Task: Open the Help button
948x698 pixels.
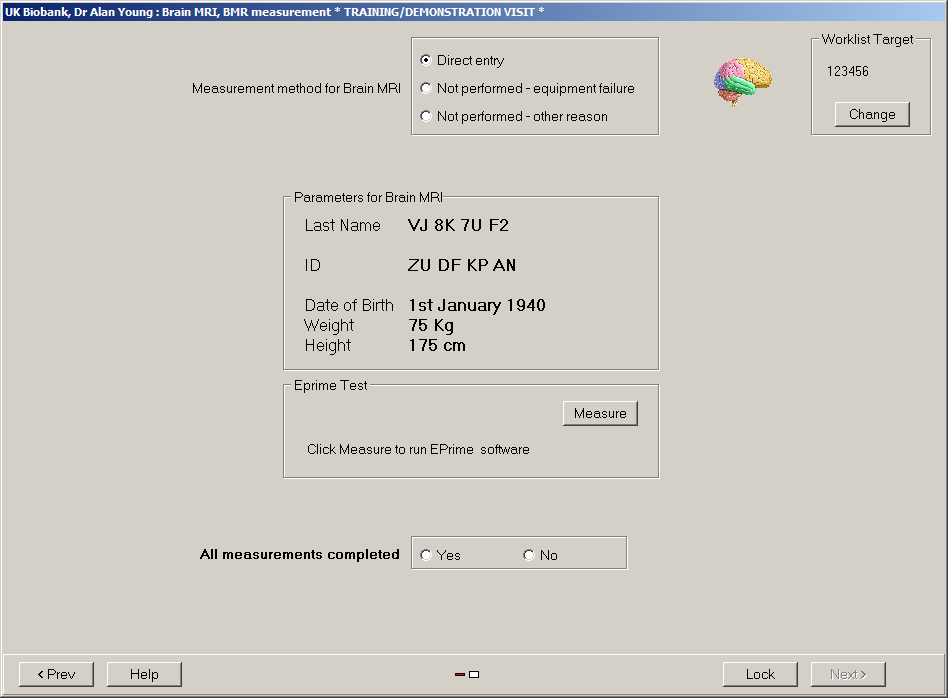Action: [x=144, y=675]
